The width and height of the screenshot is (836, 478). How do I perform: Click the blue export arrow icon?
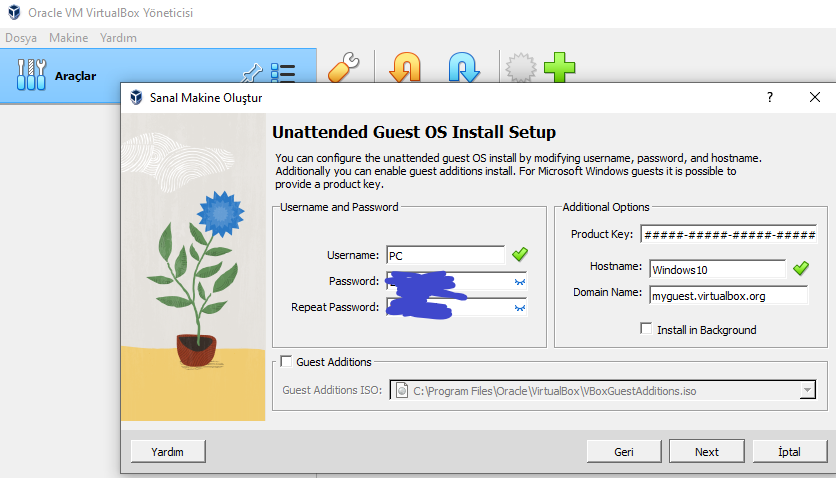tap(464, 68)
